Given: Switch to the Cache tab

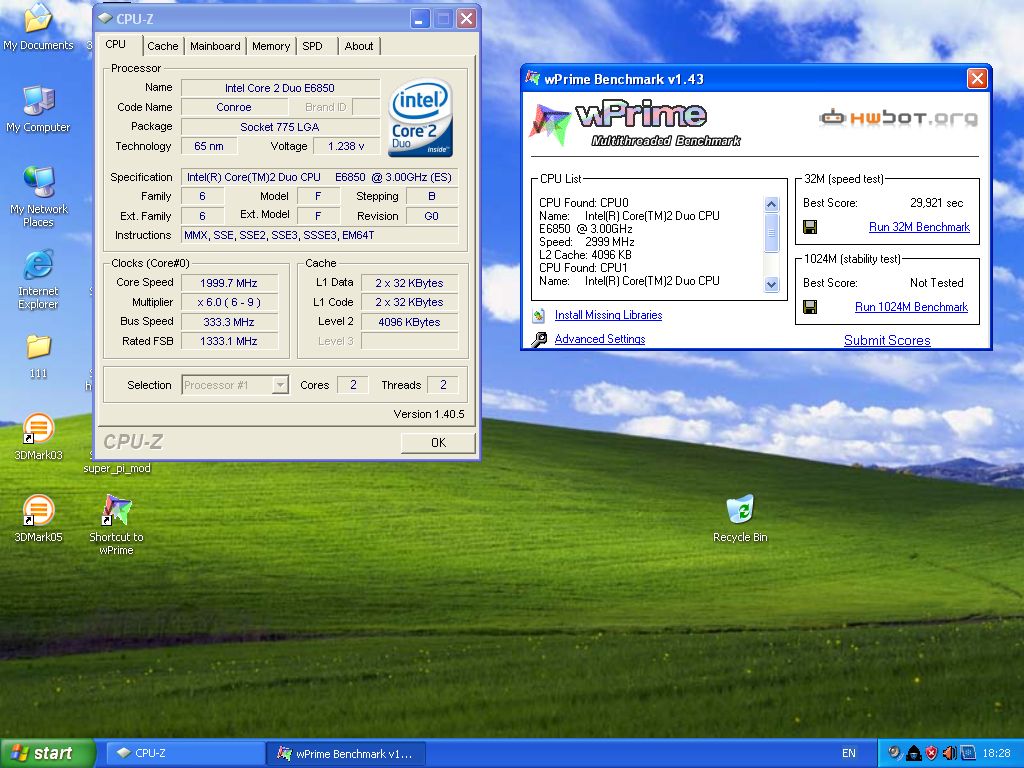Looking at the screenshot, I should coord(163,46).
